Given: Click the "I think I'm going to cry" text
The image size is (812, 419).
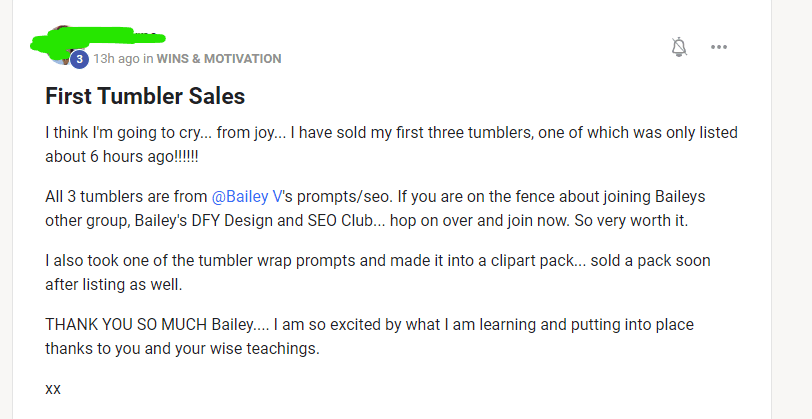Looking at the screenshot, I should 125,132.
